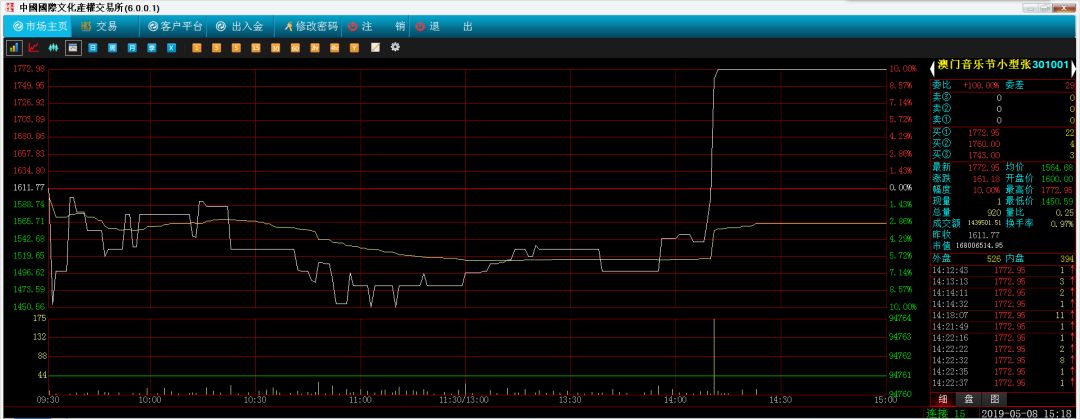Click the 10.00% top right axis label

902,69
